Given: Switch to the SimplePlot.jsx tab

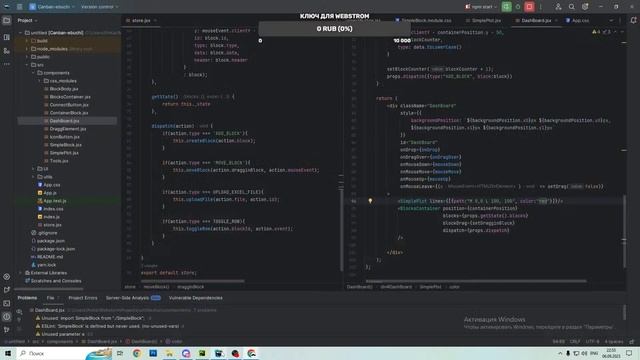Looking at the screenshot, I should click(483, 20).
